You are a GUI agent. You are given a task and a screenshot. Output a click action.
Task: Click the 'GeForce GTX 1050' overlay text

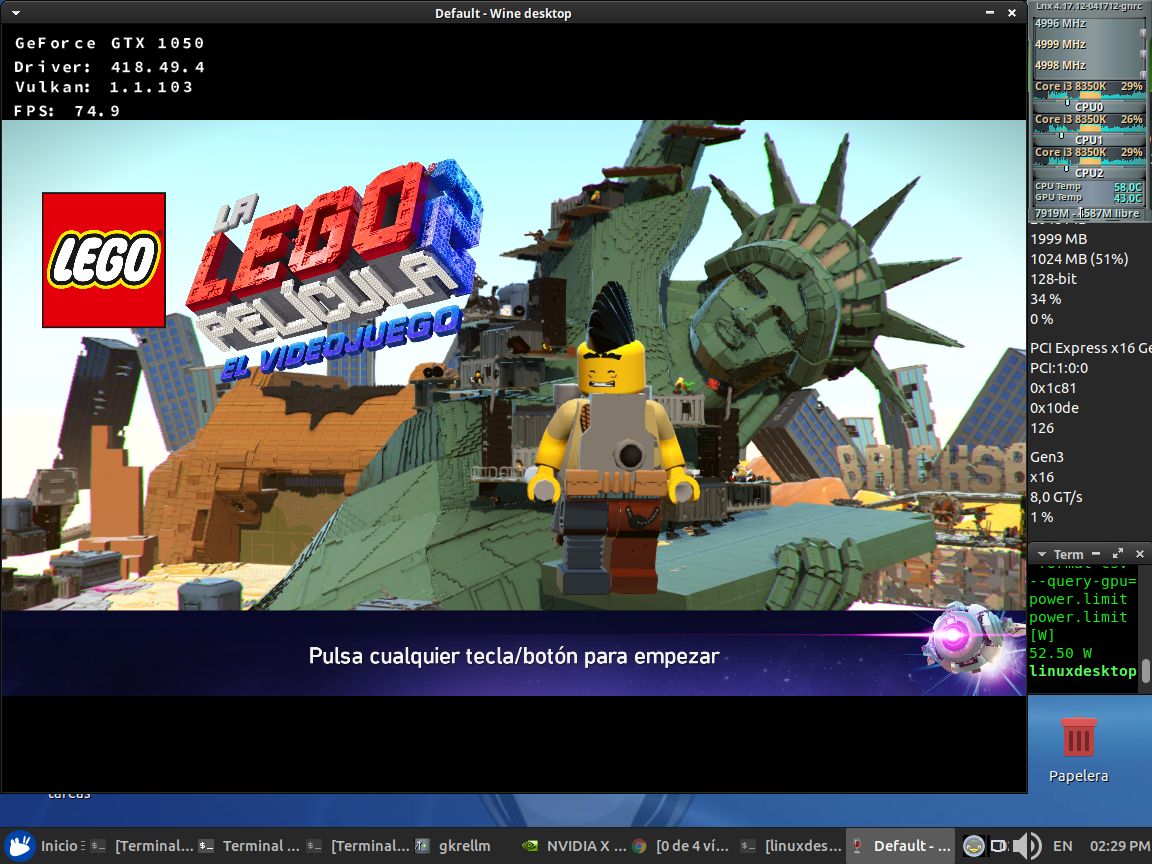click(x=109, y=43)
